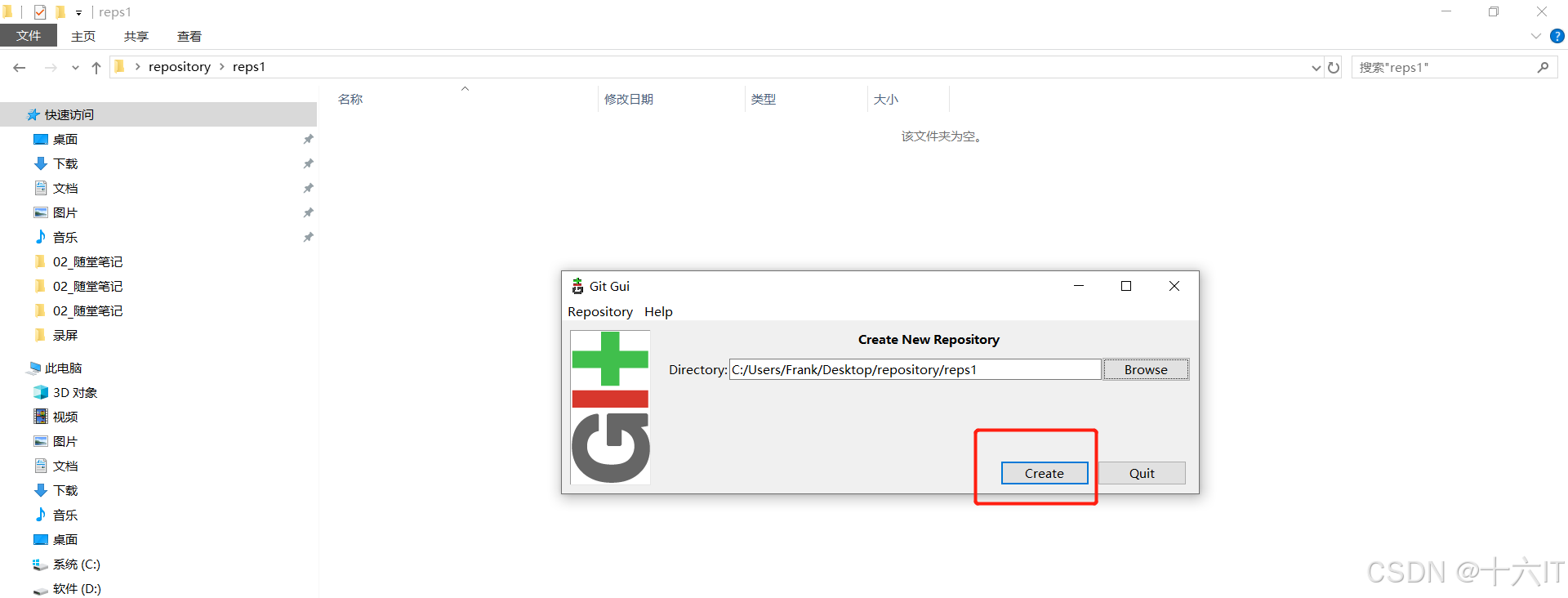
Task: Switch to the 查看 ribbon tab
Action: click(x=189, y=36)
